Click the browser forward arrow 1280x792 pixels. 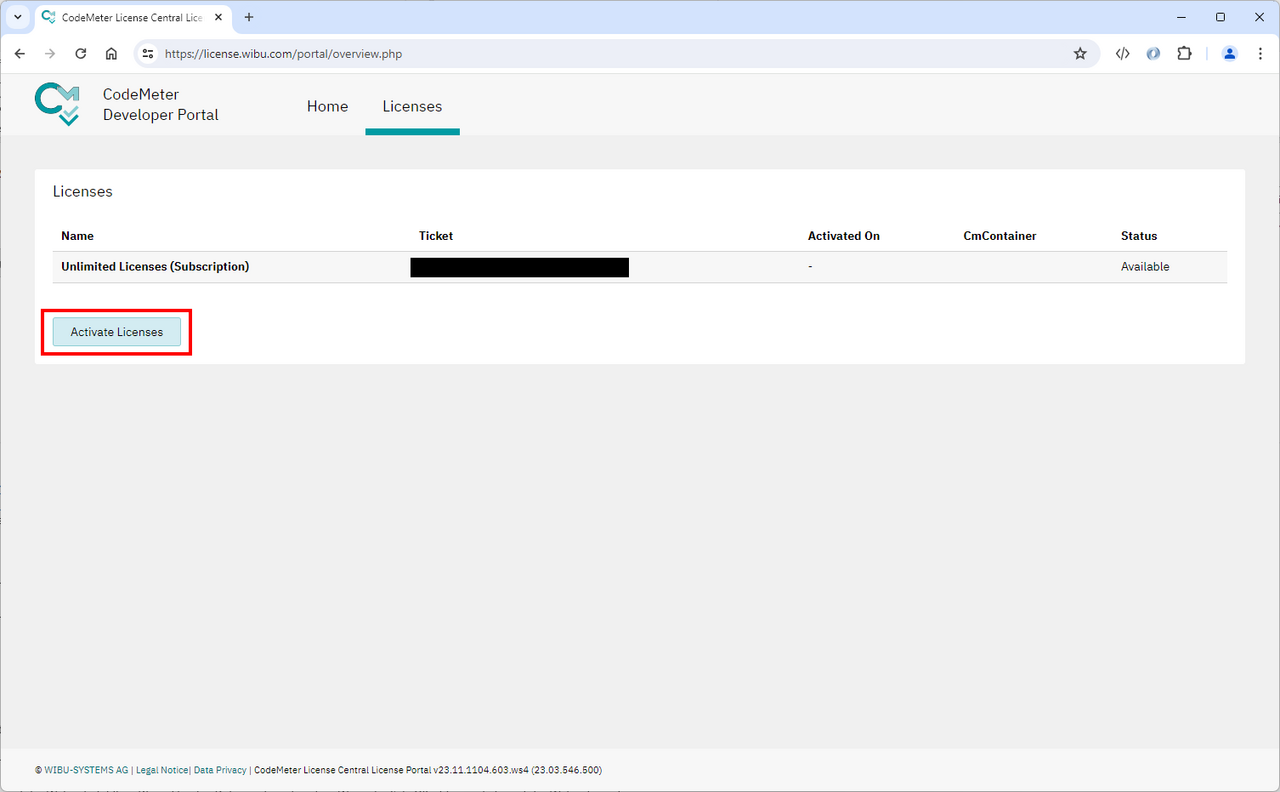pyautogui.click(x=50, y=54)
